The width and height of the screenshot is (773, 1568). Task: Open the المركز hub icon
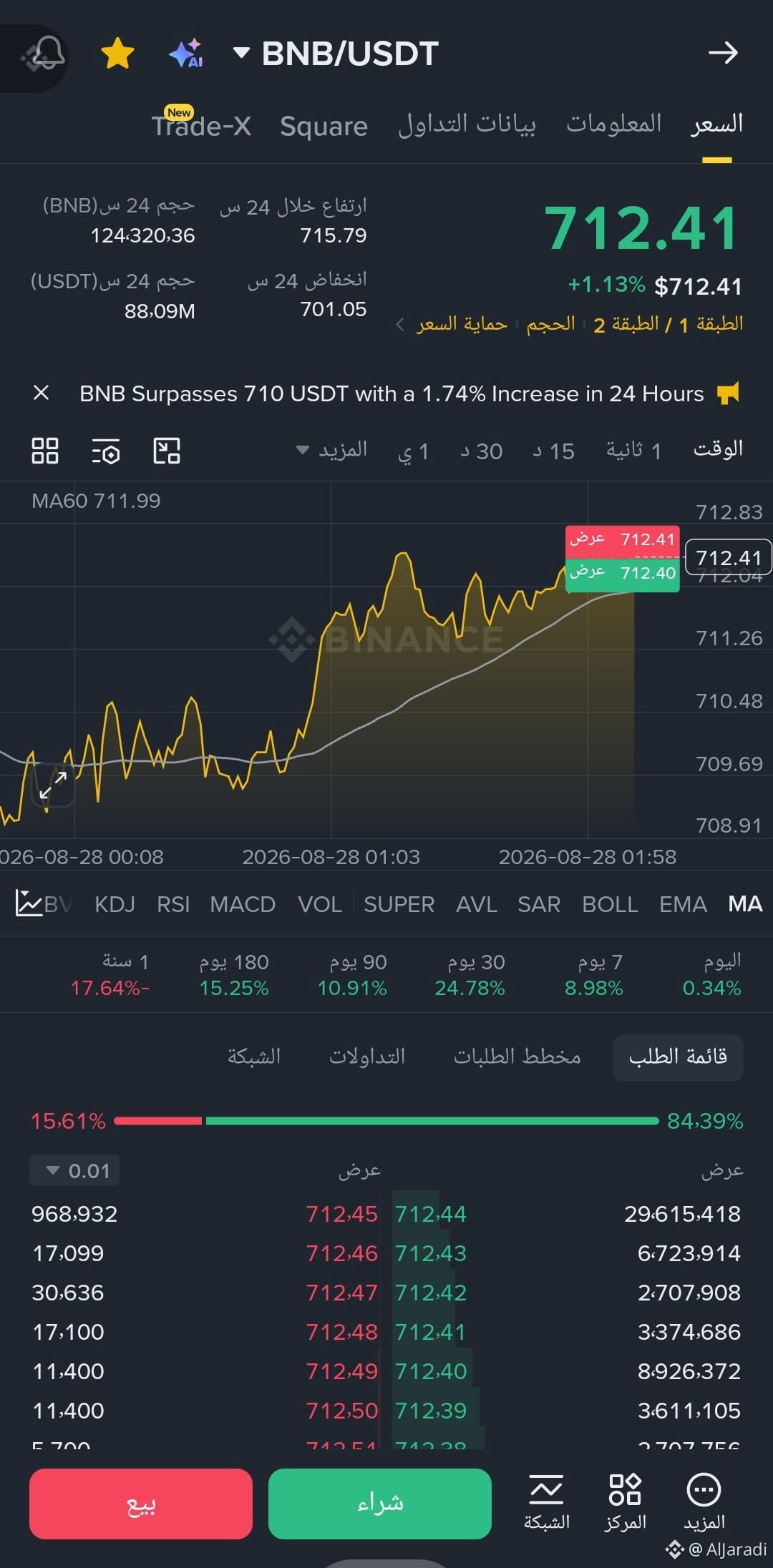point(625,1501)
